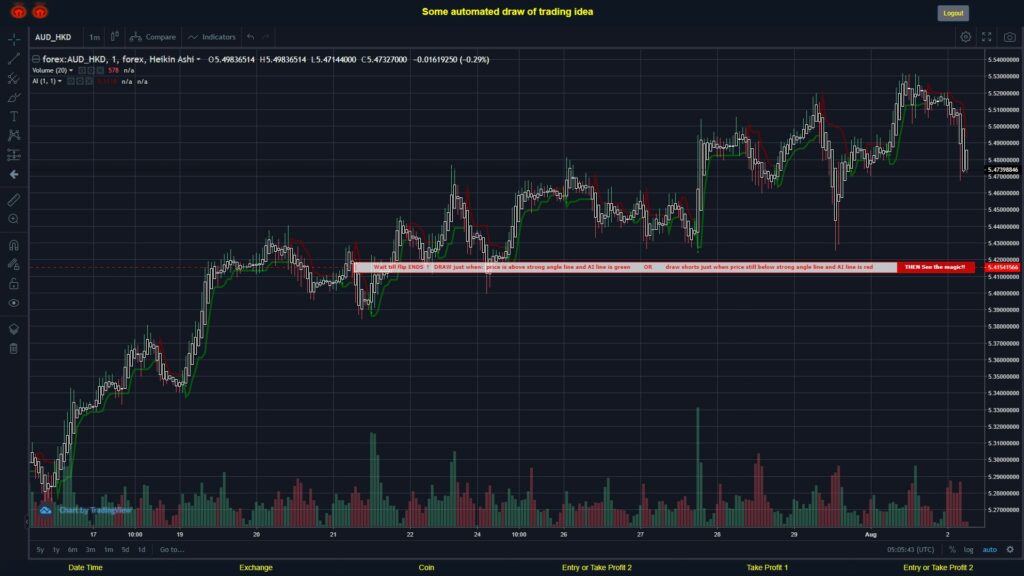Viewport: 1024px width, 576px height.
Task: Open the Heikin Ashi series dropdown arrow
Action: (x=199, y=59)
